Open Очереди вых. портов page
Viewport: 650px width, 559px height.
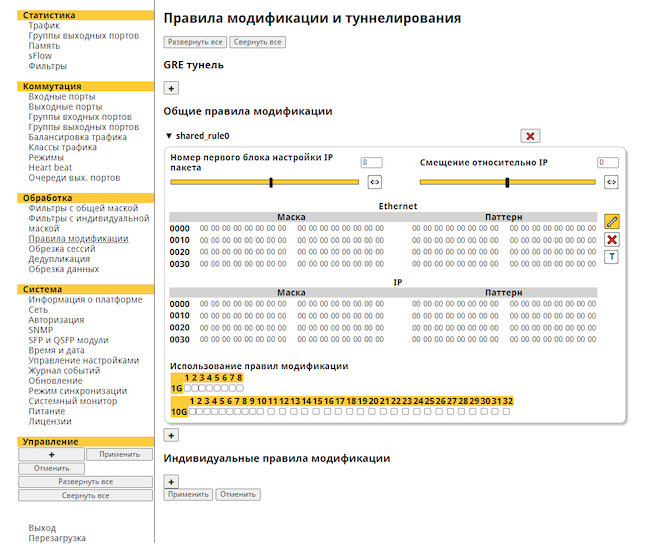(74, 178)
